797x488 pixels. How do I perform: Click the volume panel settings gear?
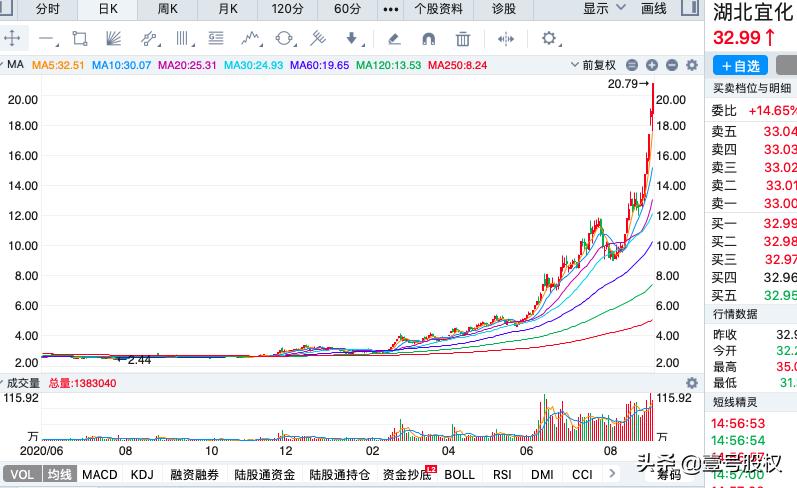pos(690,383)
